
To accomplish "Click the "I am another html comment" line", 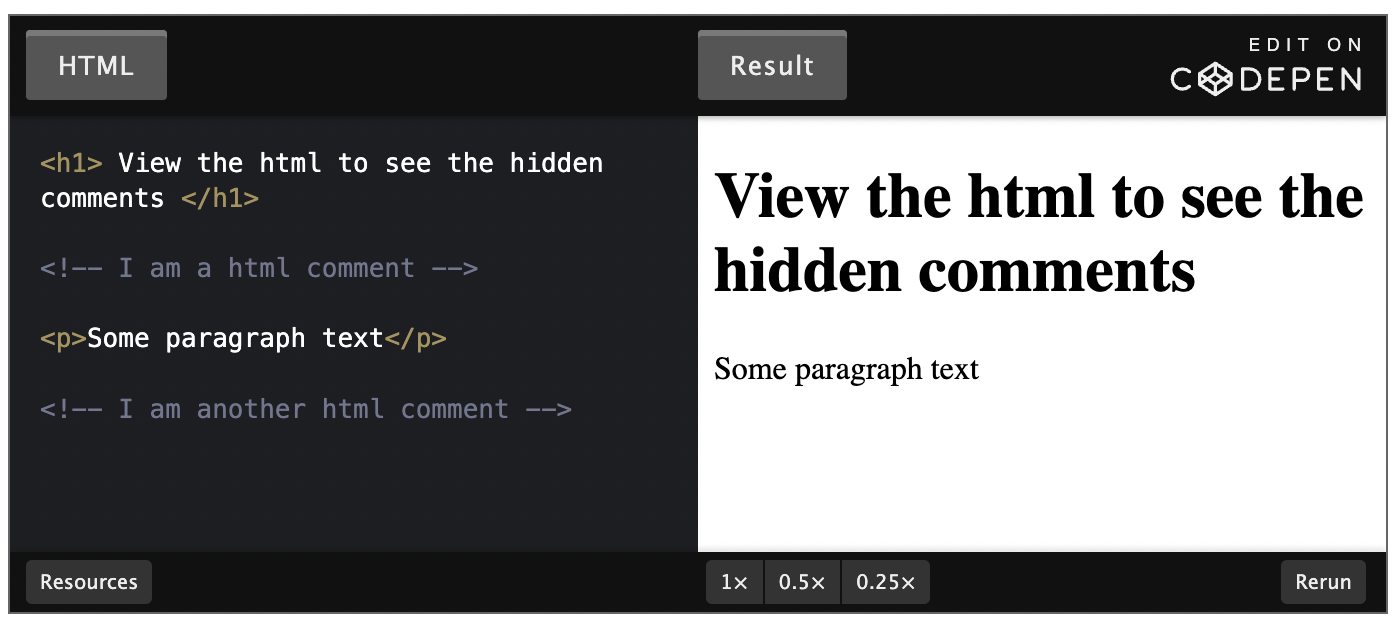I will pos(306,409).
